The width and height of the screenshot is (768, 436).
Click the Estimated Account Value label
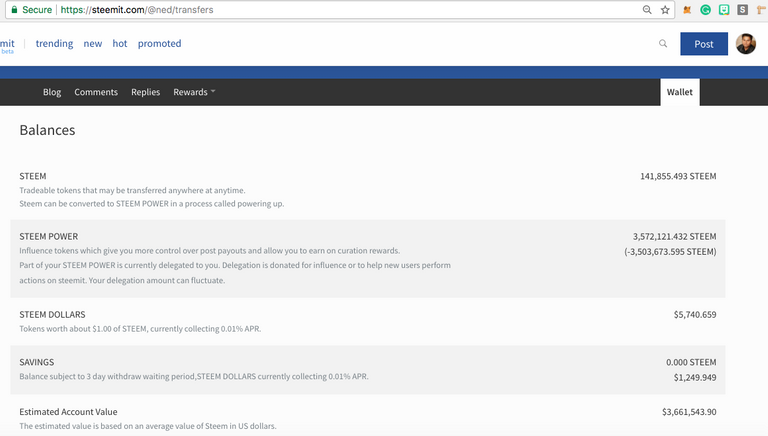(69, 412)
